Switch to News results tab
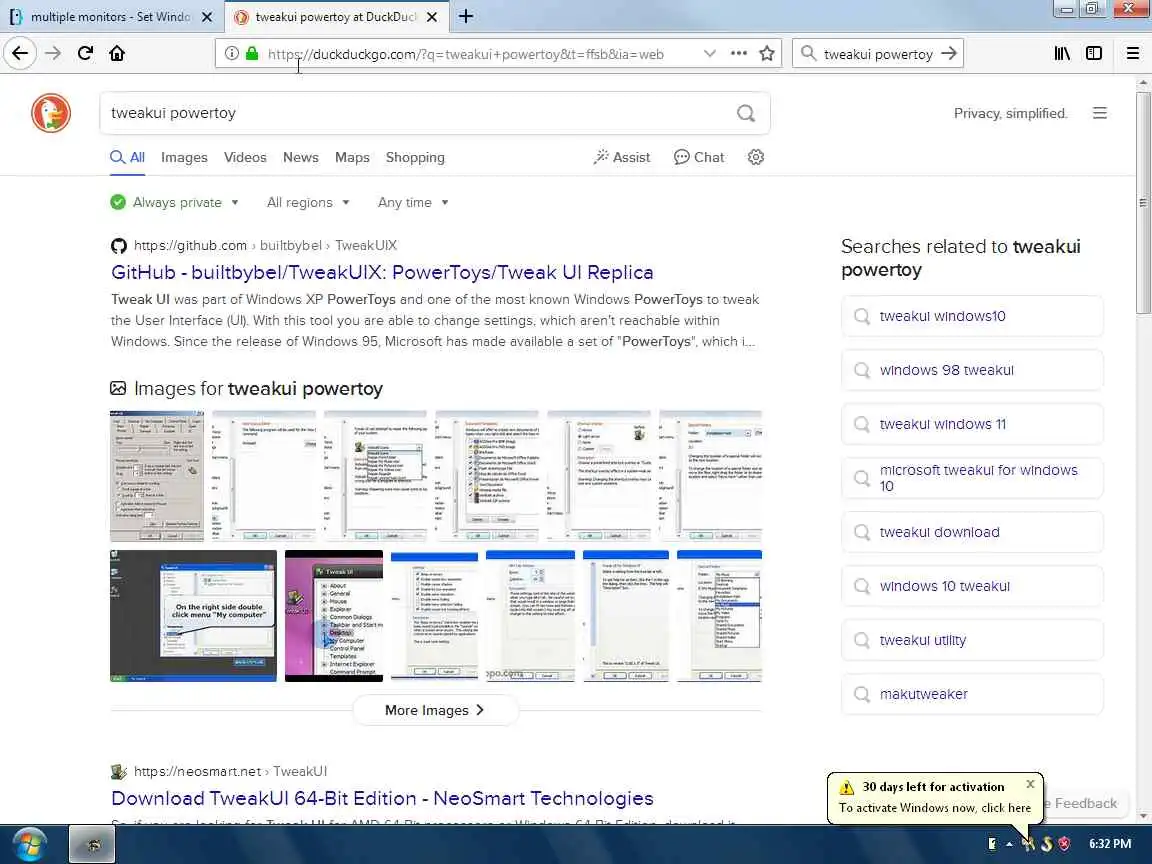This screenshot has width=1152, height=864. pos(300,157)
